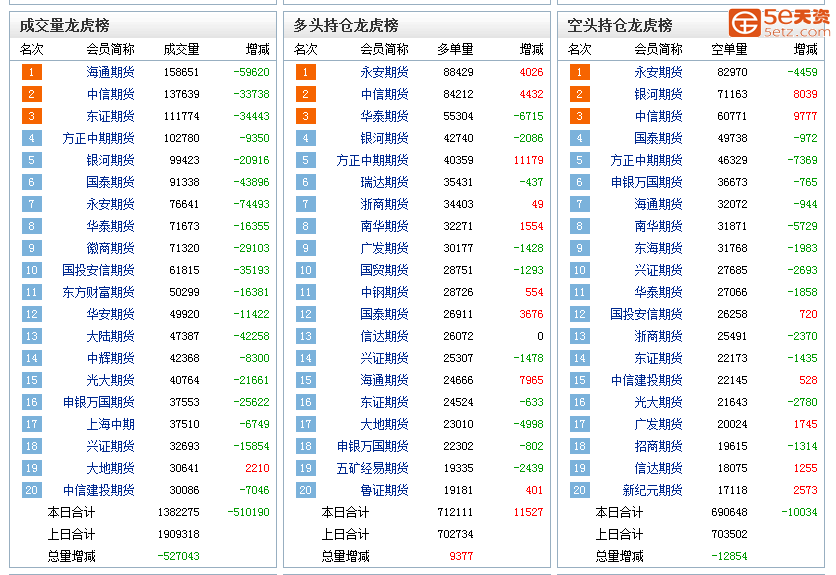Click the rank 3 badge in 空头持仓龙虎榜
This screenshot has height=575, width=836.
(x=580, y=116)
